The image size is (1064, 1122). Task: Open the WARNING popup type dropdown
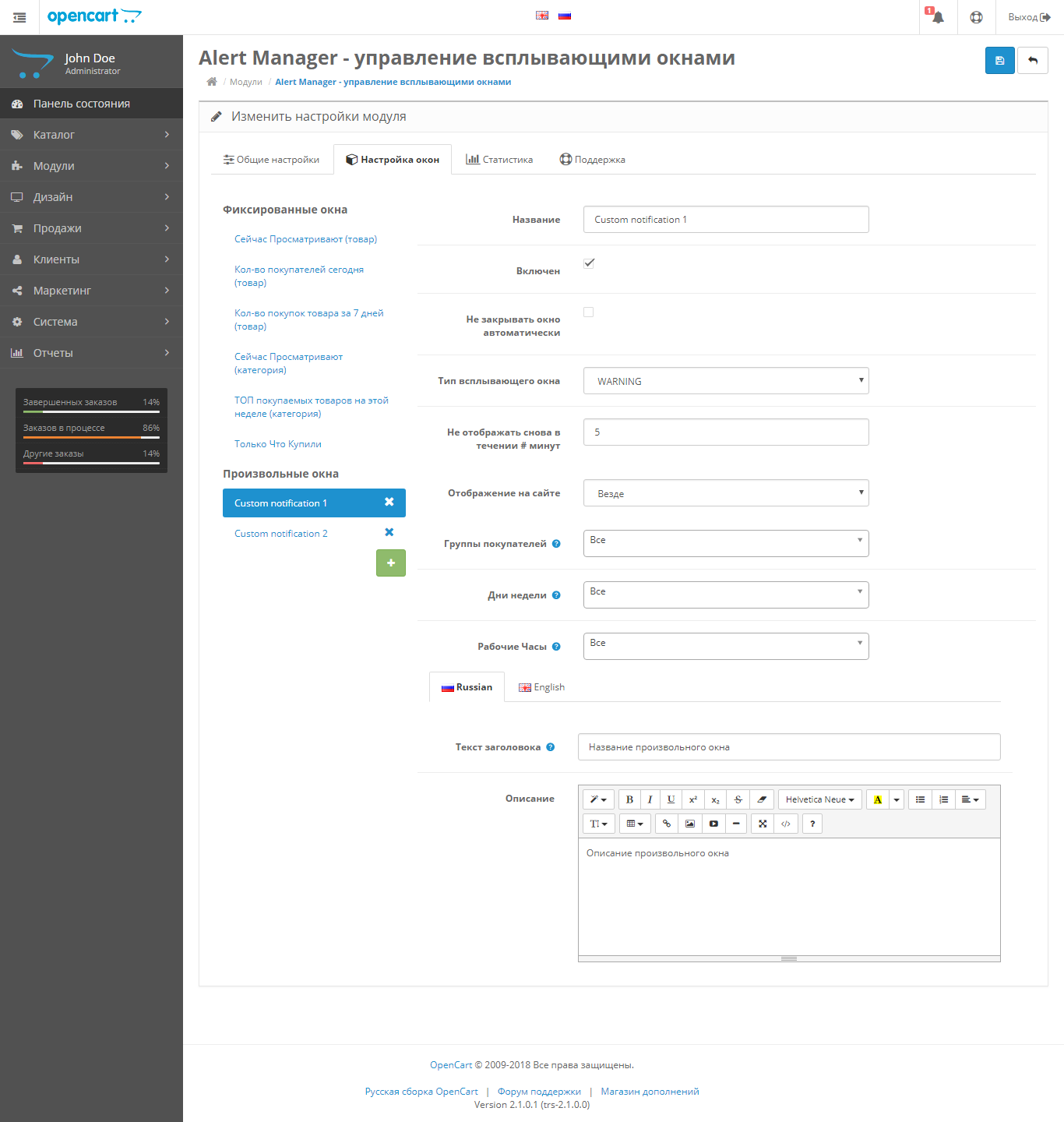[725, 381]
